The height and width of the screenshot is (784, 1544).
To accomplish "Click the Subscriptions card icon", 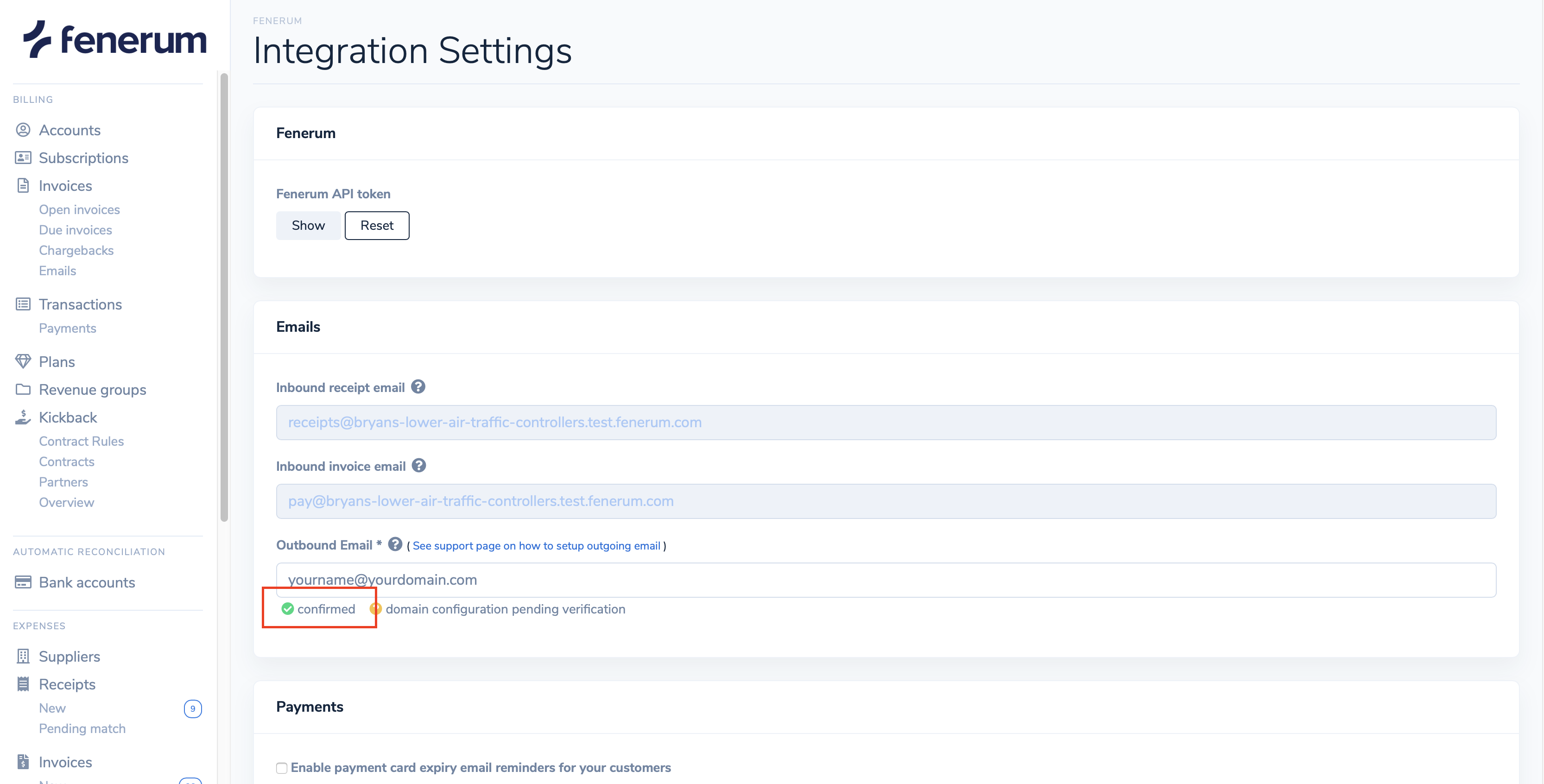I will (23, 158).
